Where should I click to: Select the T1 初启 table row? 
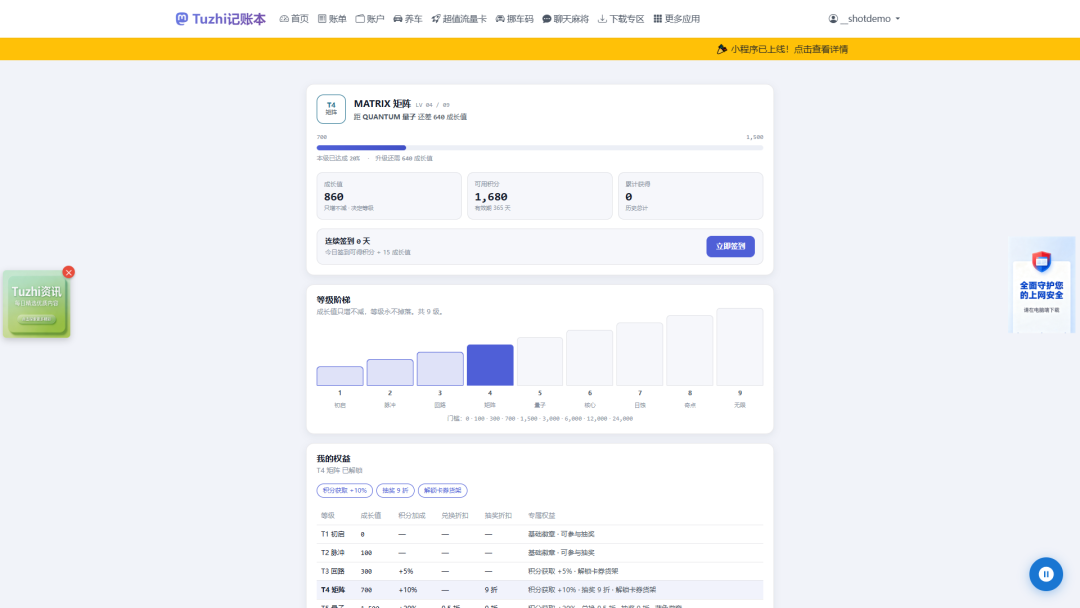coord(539,534)
